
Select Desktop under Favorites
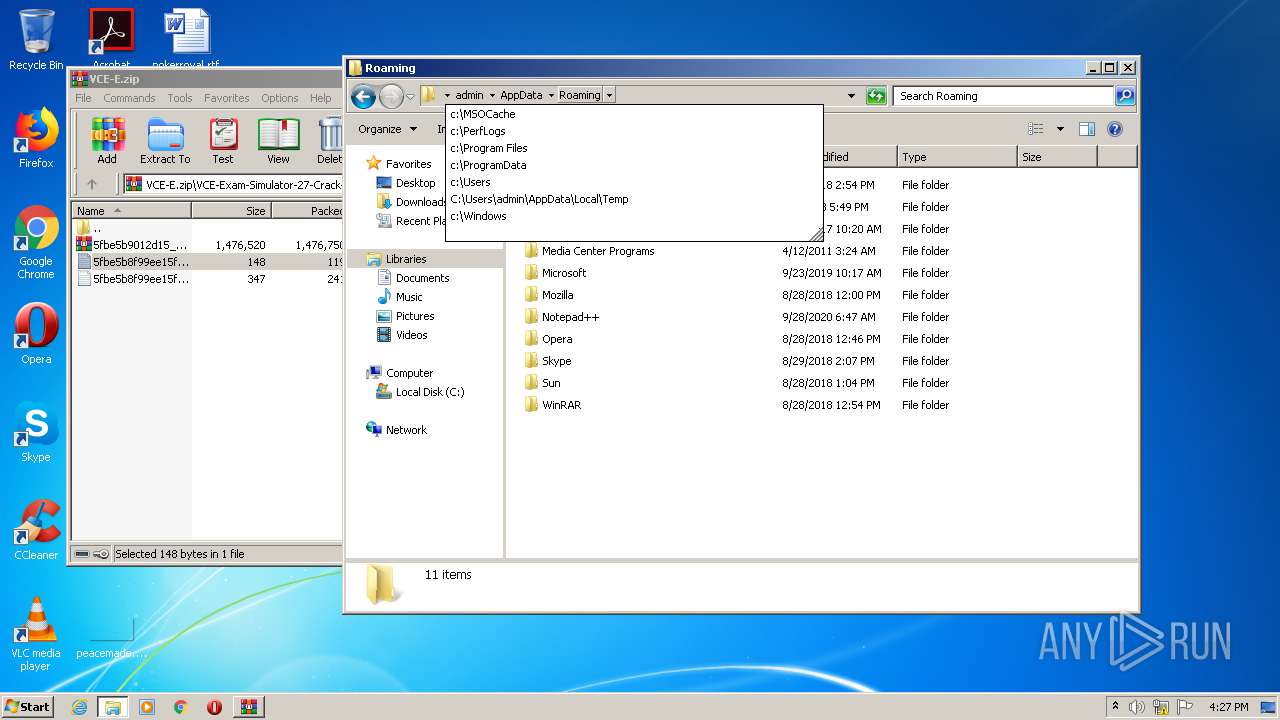click(415, 183)
